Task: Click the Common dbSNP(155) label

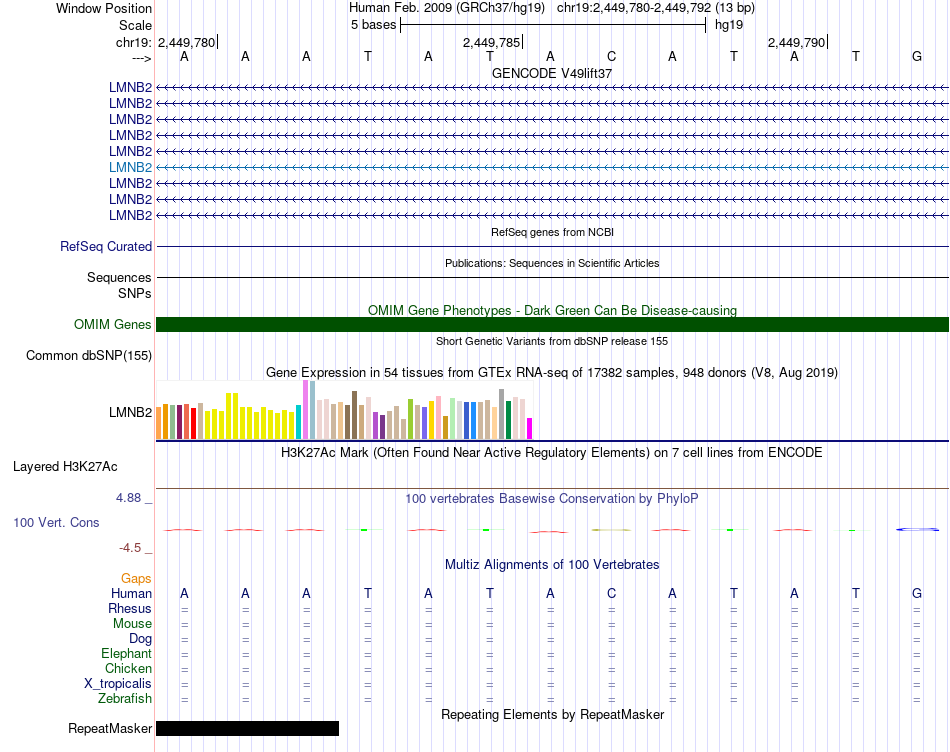Action: (x=89, y=356)
